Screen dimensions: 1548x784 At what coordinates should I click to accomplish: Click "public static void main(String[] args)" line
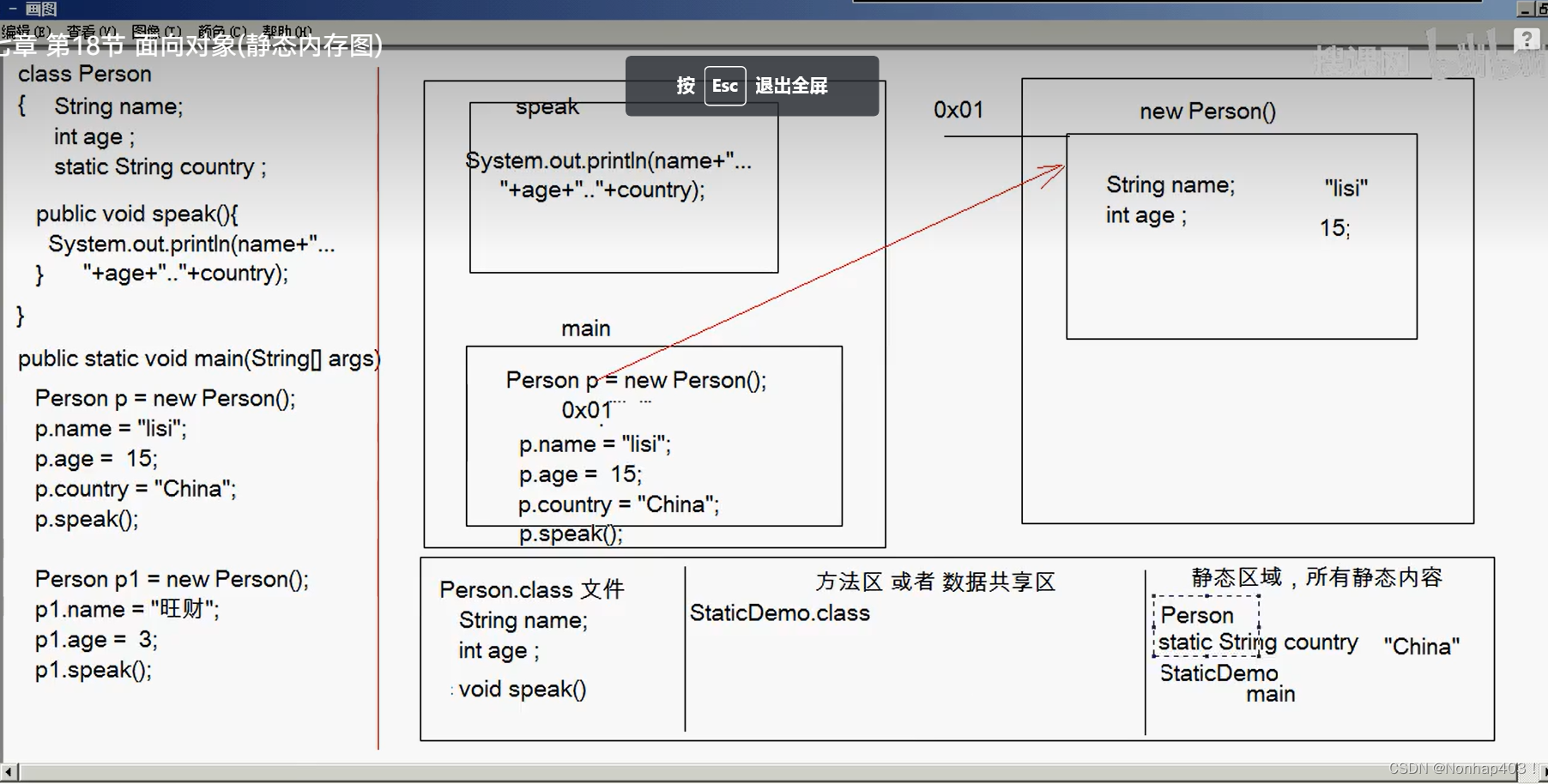(199, 359)
